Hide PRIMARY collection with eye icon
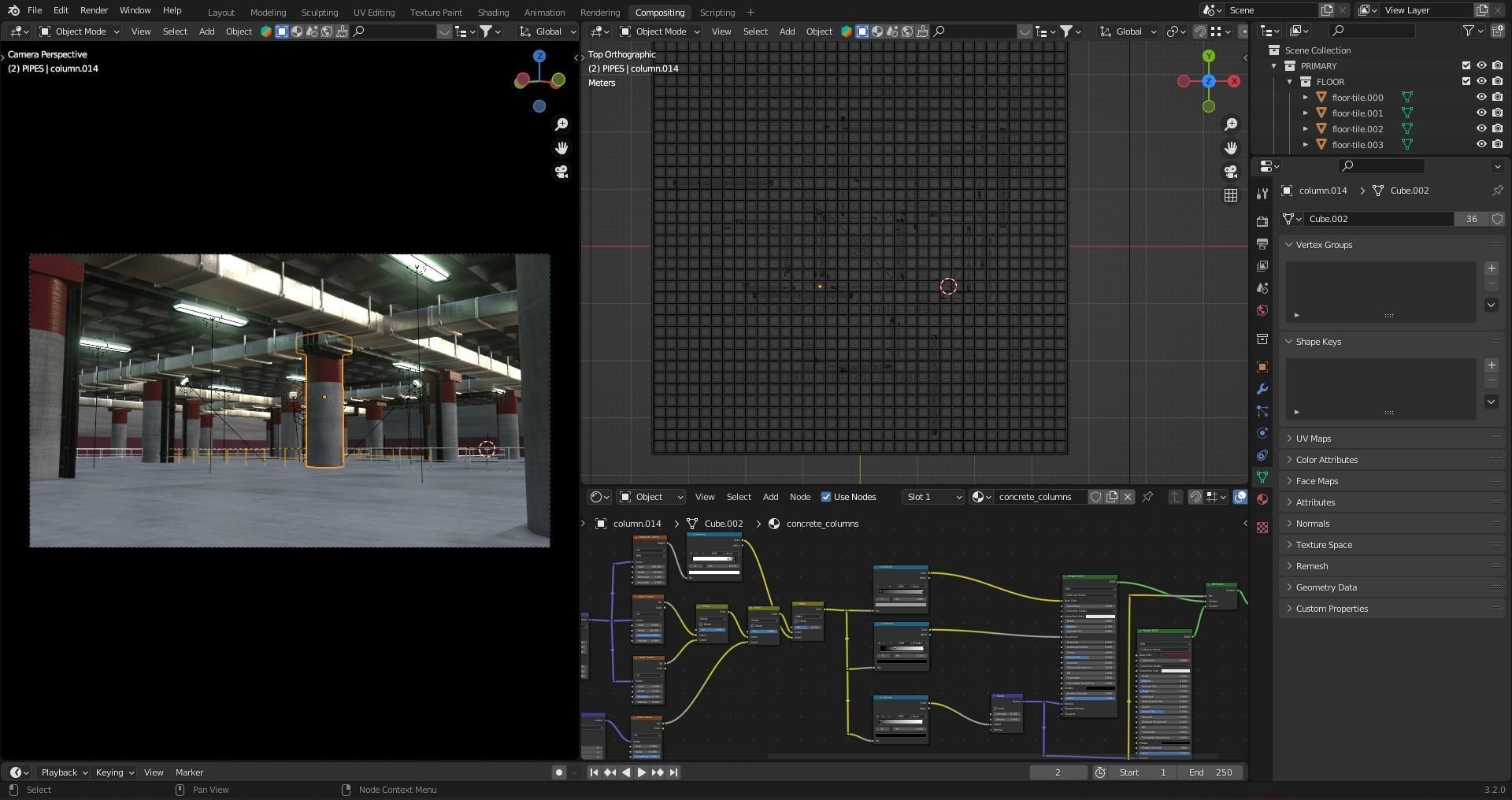The image size is (1512, 800). click(1481, 66)
